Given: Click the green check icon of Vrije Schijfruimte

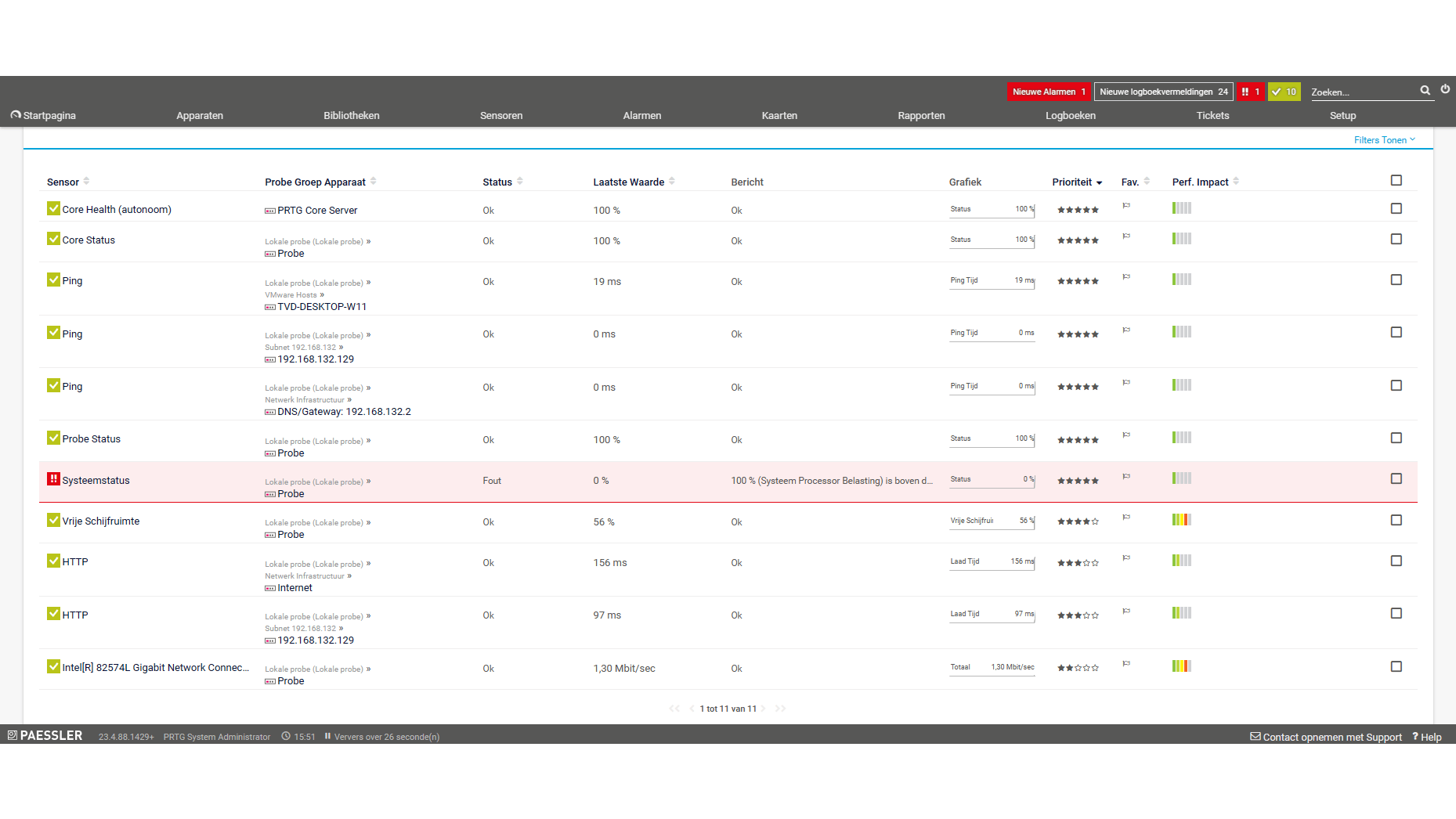Looking at the screenshot, I should (x=53, y=520).
